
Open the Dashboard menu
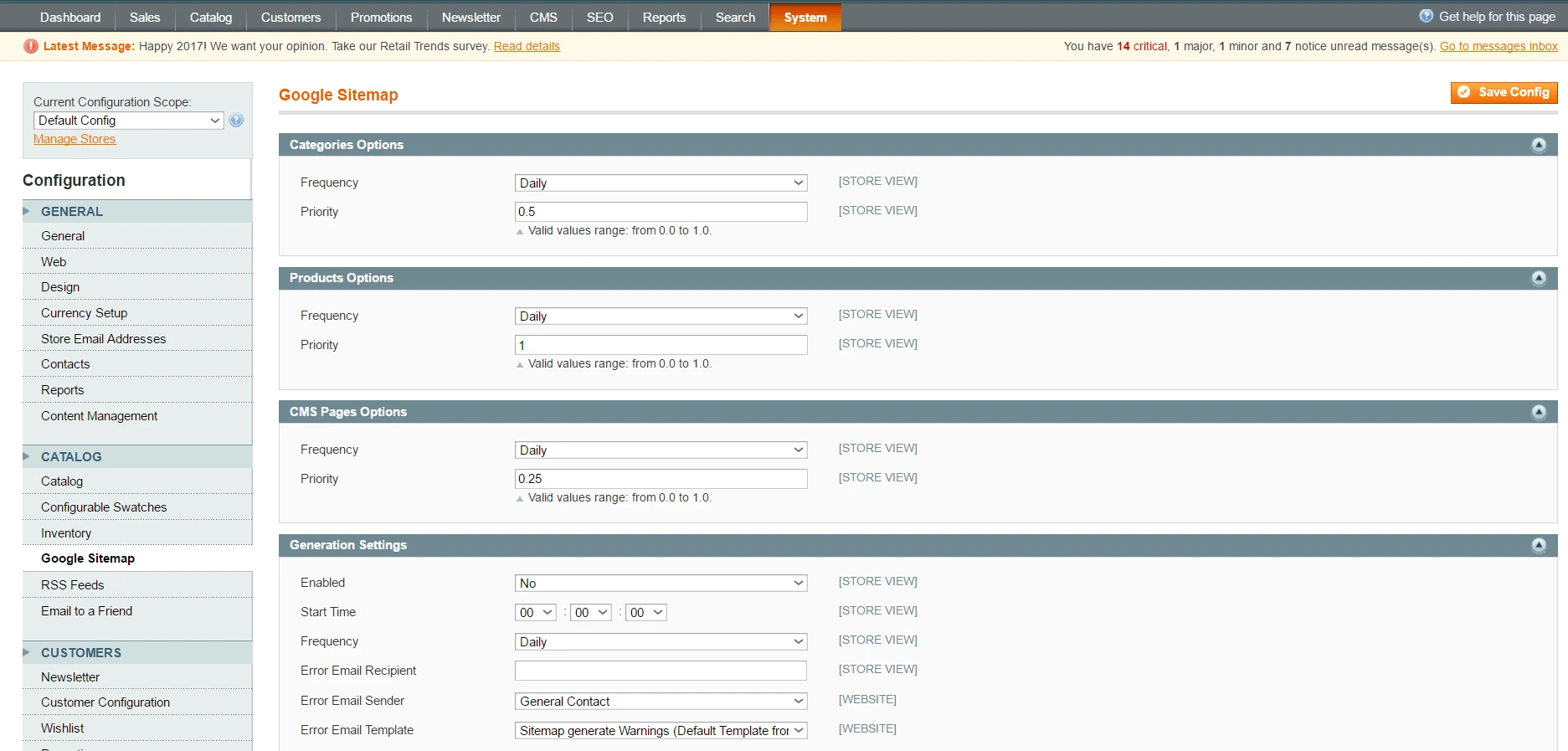click(x=70, y=18)
